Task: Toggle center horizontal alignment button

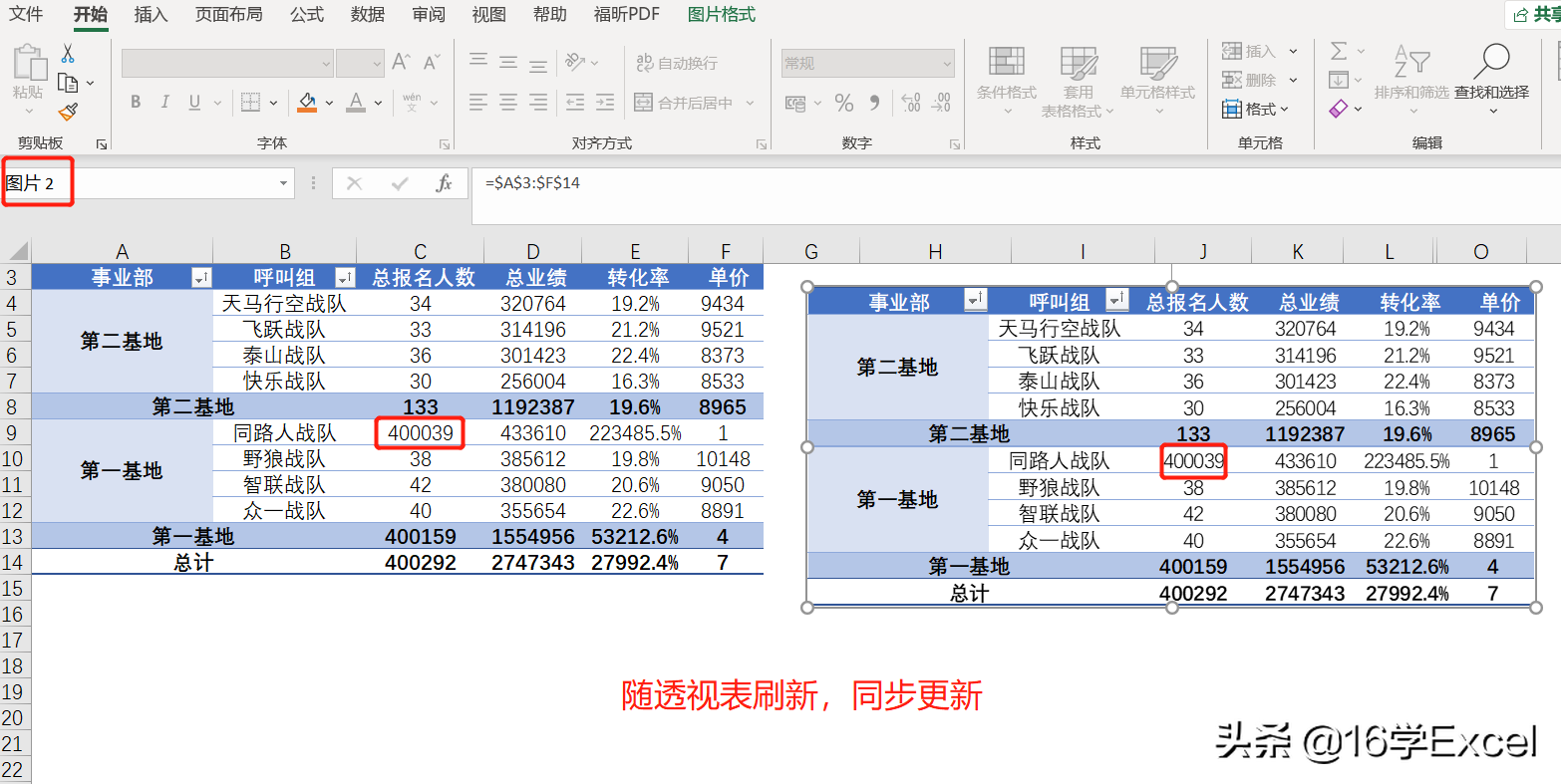Action: [508, 103]
